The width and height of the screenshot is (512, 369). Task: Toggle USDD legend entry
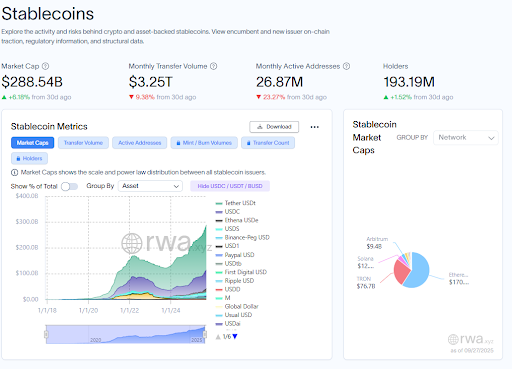click(x=228, y=289)
